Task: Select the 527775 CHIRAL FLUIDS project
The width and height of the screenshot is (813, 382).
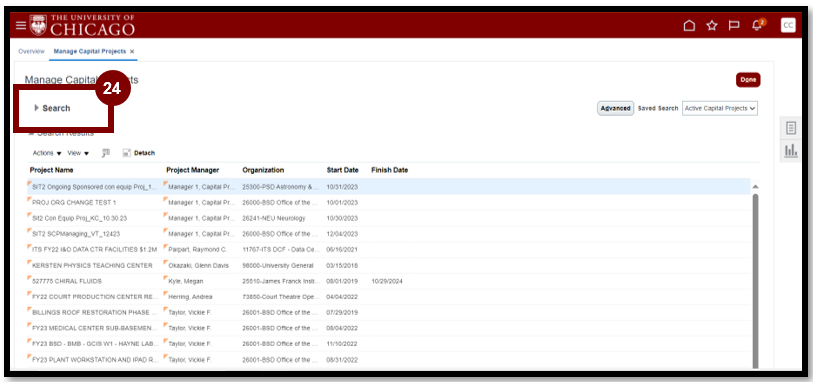Action: [x=66, y=281]
